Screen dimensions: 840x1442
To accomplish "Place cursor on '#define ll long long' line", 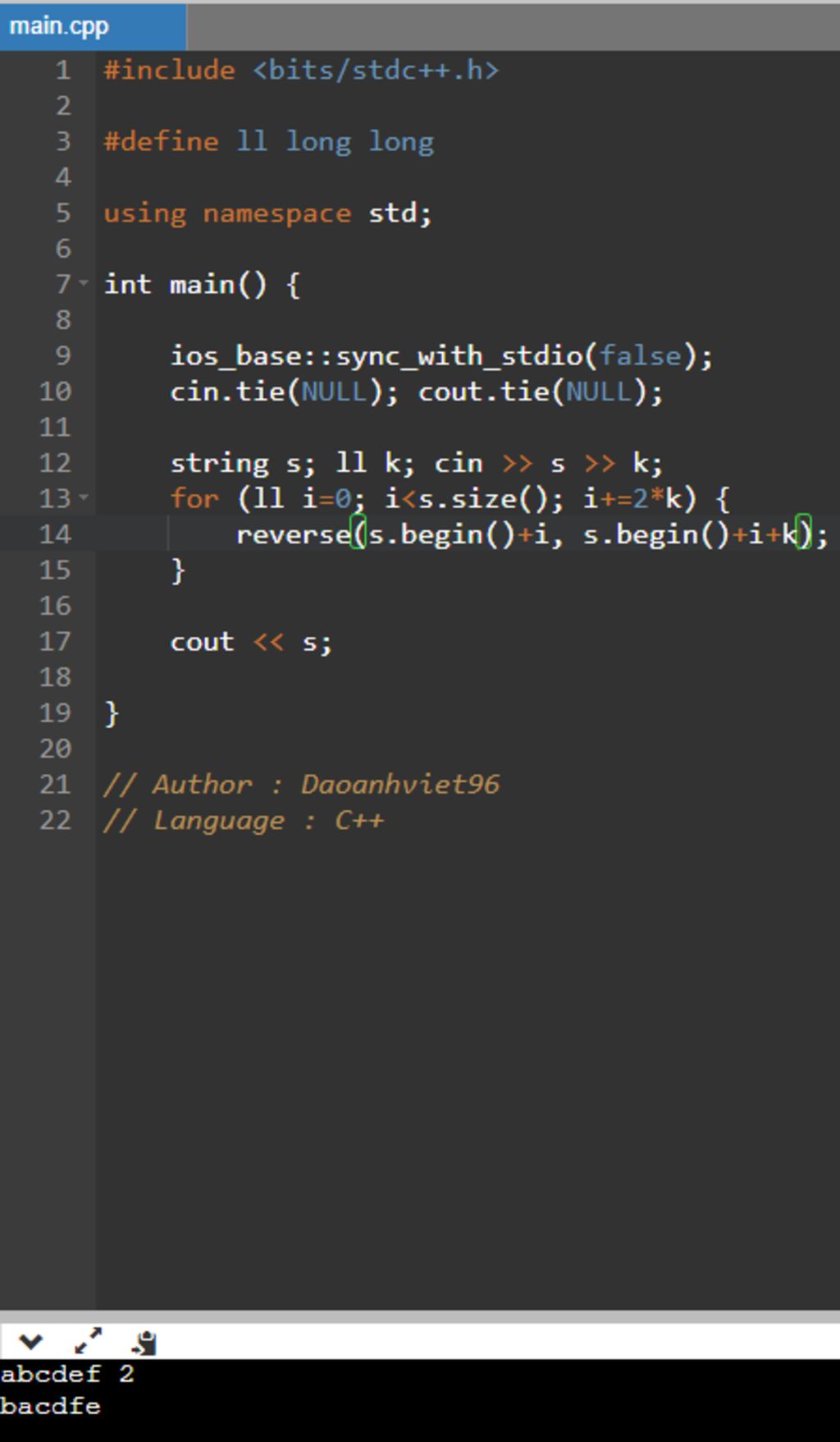I will pos(268,142).
